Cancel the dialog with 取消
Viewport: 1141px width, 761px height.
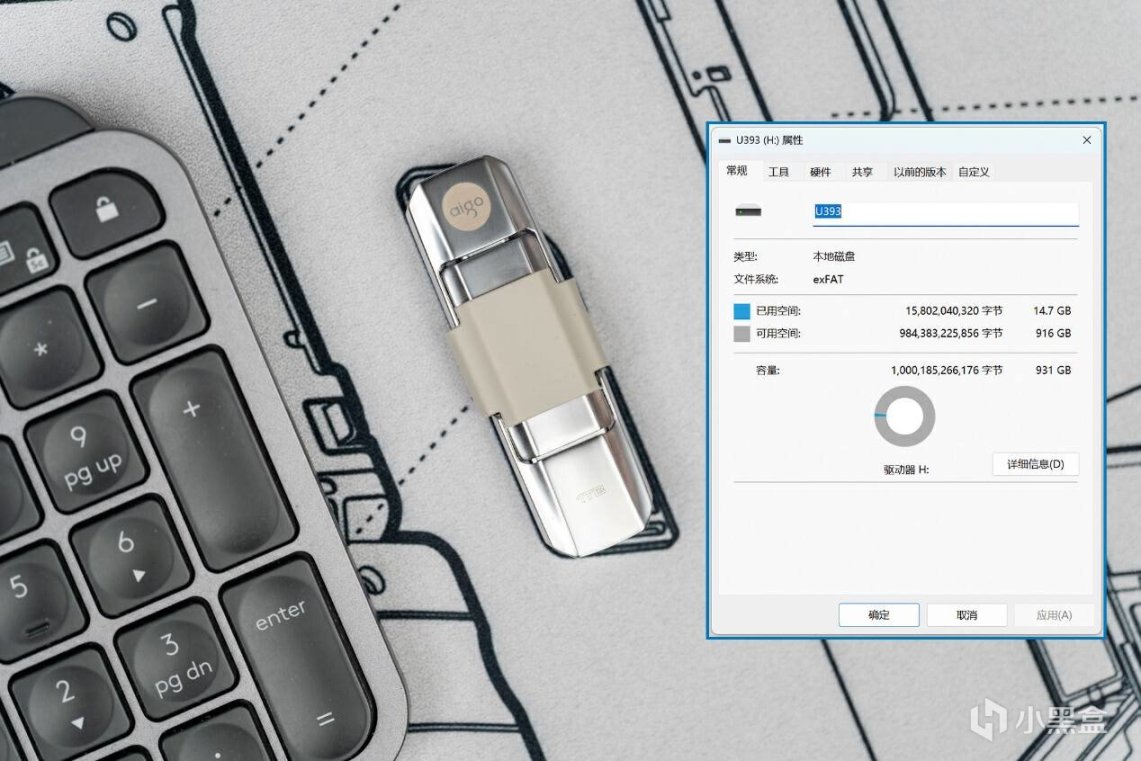(x=966, y=615)
